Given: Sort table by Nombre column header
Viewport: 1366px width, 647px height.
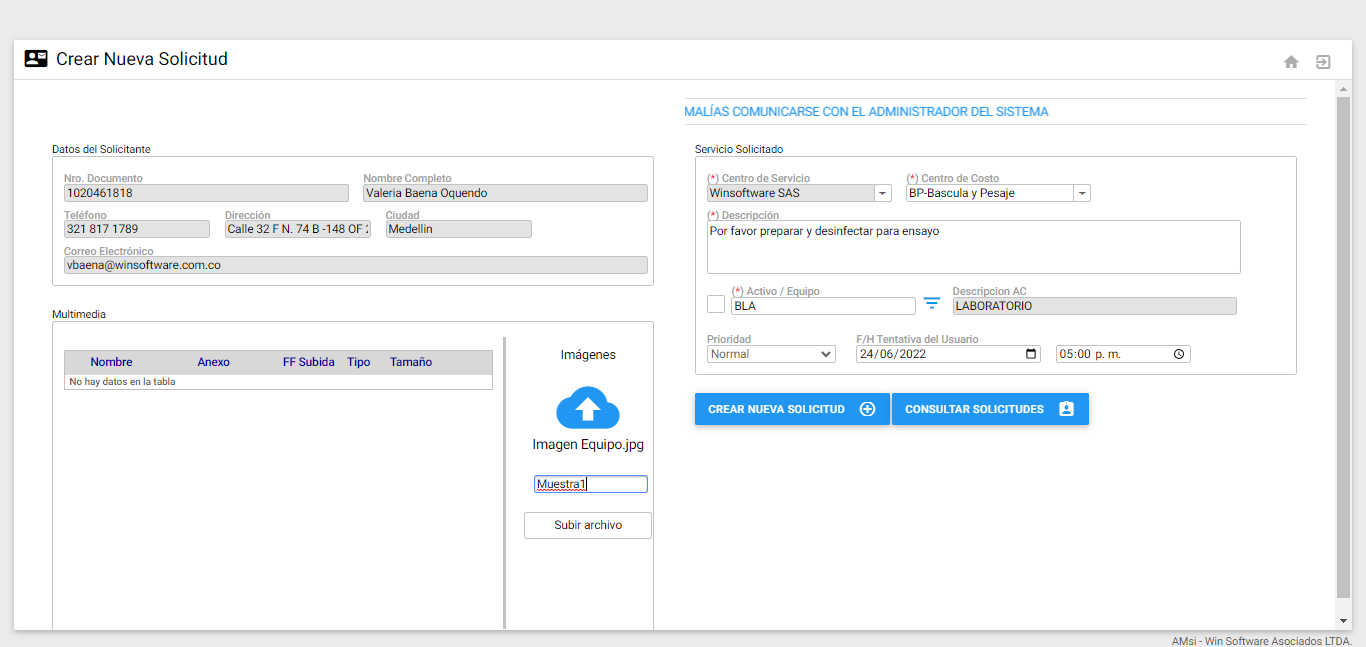Looking at the screenshot, I should pos(111,362).
